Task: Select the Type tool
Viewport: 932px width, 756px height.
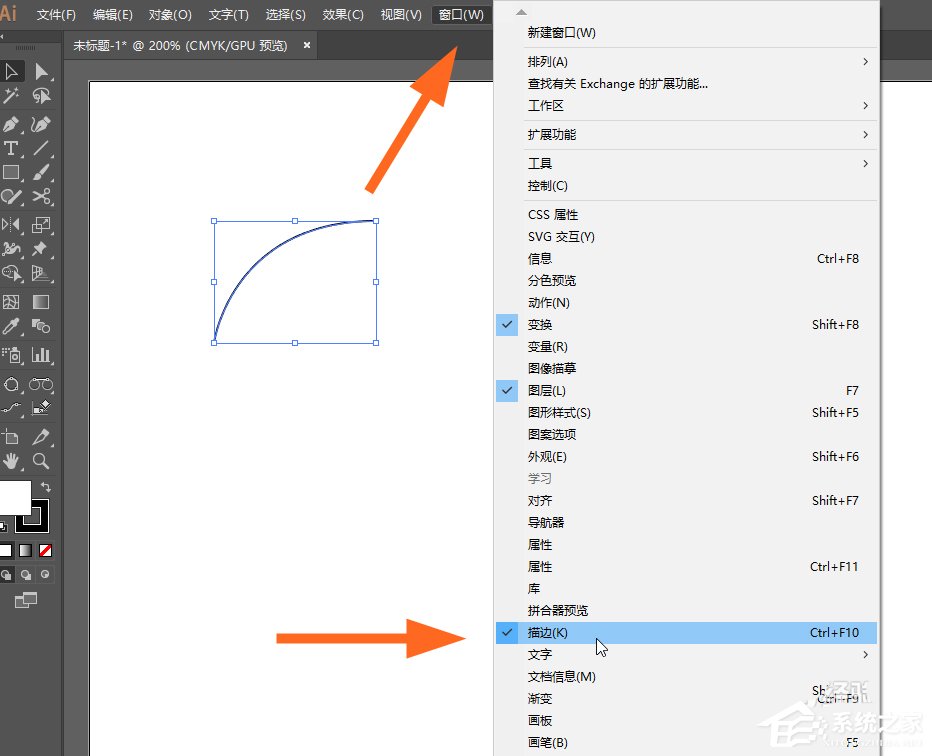Action: point(13,148)
